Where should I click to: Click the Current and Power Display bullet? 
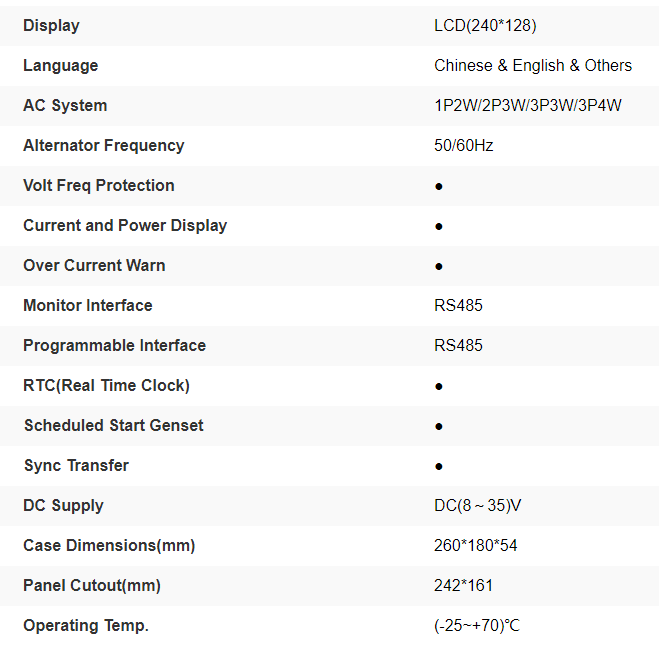(439, 226)
